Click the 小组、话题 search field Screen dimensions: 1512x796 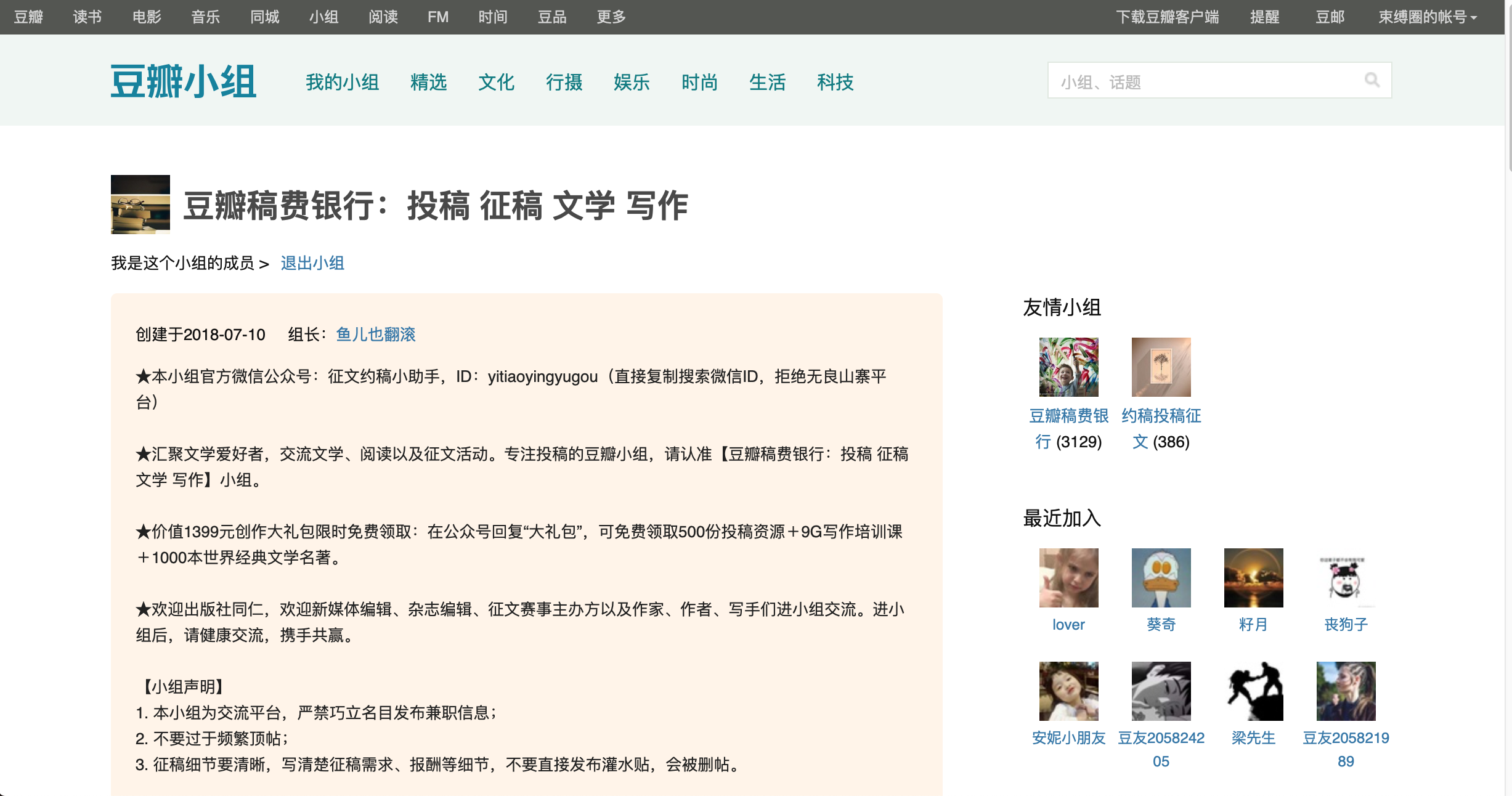pos(1201,81)
